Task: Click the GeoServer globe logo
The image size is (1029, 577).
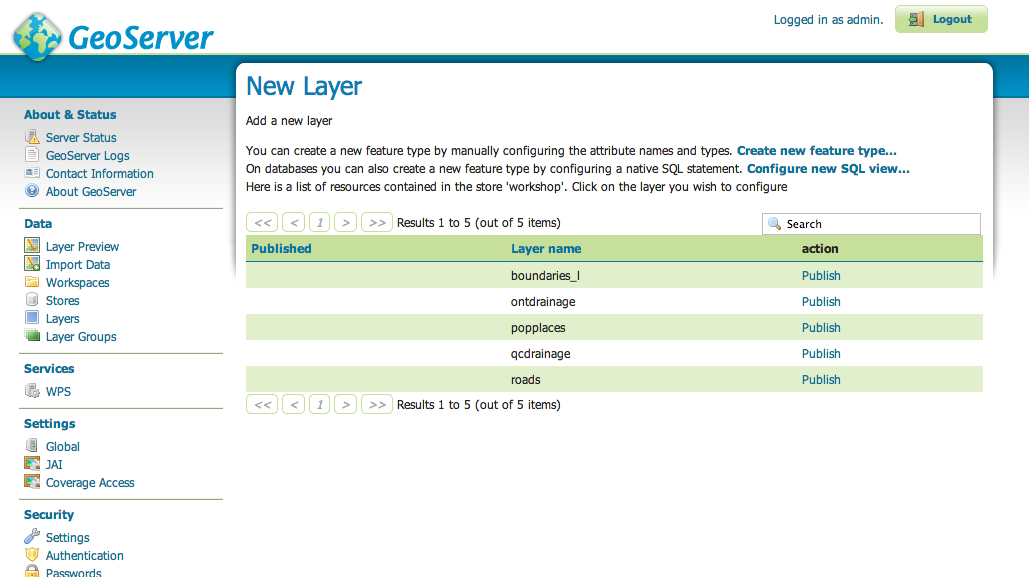Action: (x=37, y=37)
